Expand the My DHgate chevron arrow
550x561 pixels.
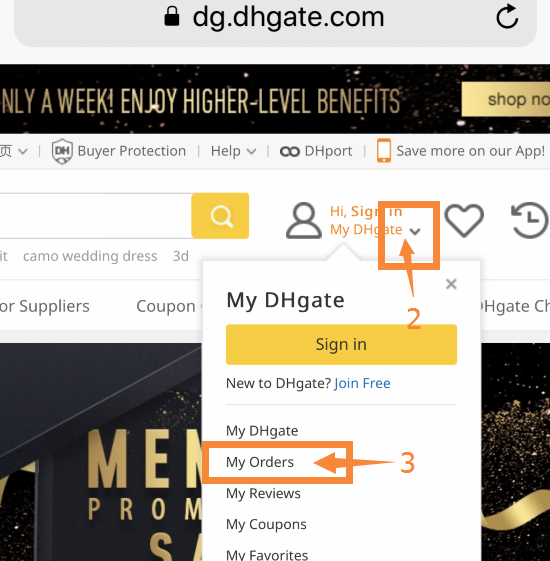tap(415, 231)
